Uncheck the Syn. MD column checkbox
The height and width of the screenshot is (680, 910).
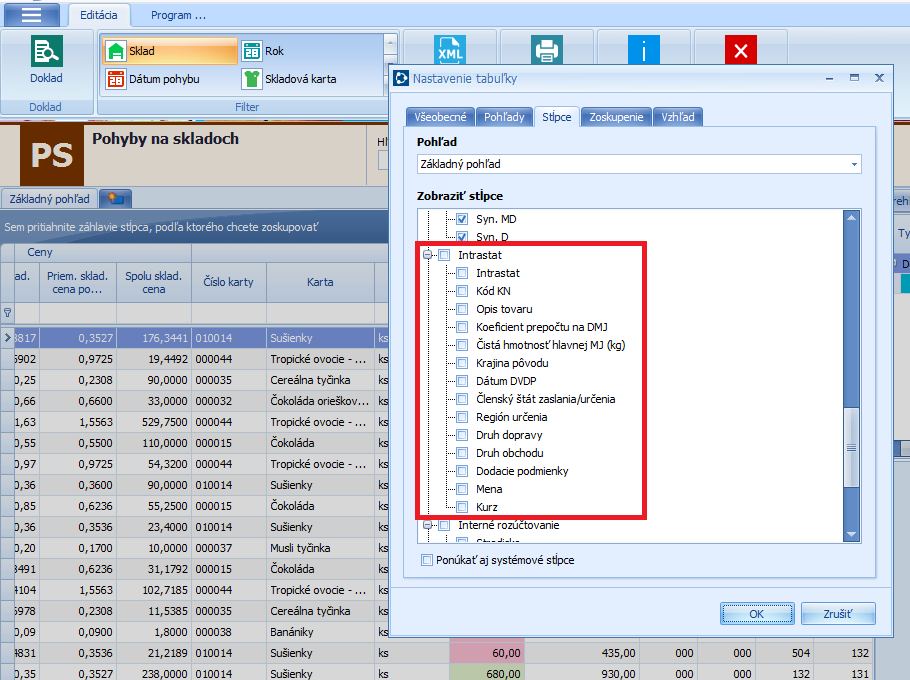coord(462,219)
